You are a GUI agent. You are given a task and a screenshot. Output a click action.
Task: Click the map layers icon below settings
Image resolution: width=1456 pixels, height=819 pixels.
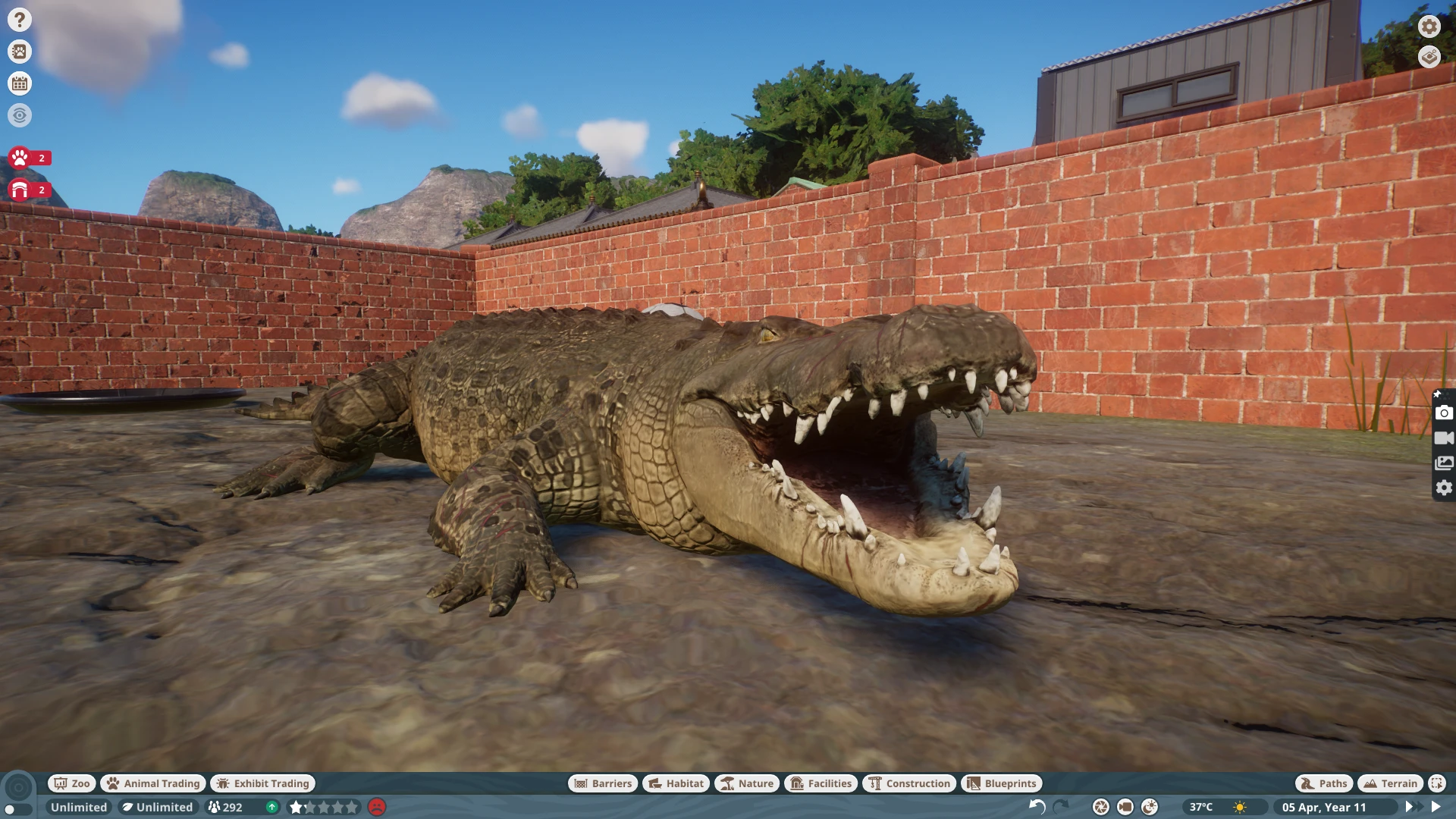click(x=1429, y=57)
